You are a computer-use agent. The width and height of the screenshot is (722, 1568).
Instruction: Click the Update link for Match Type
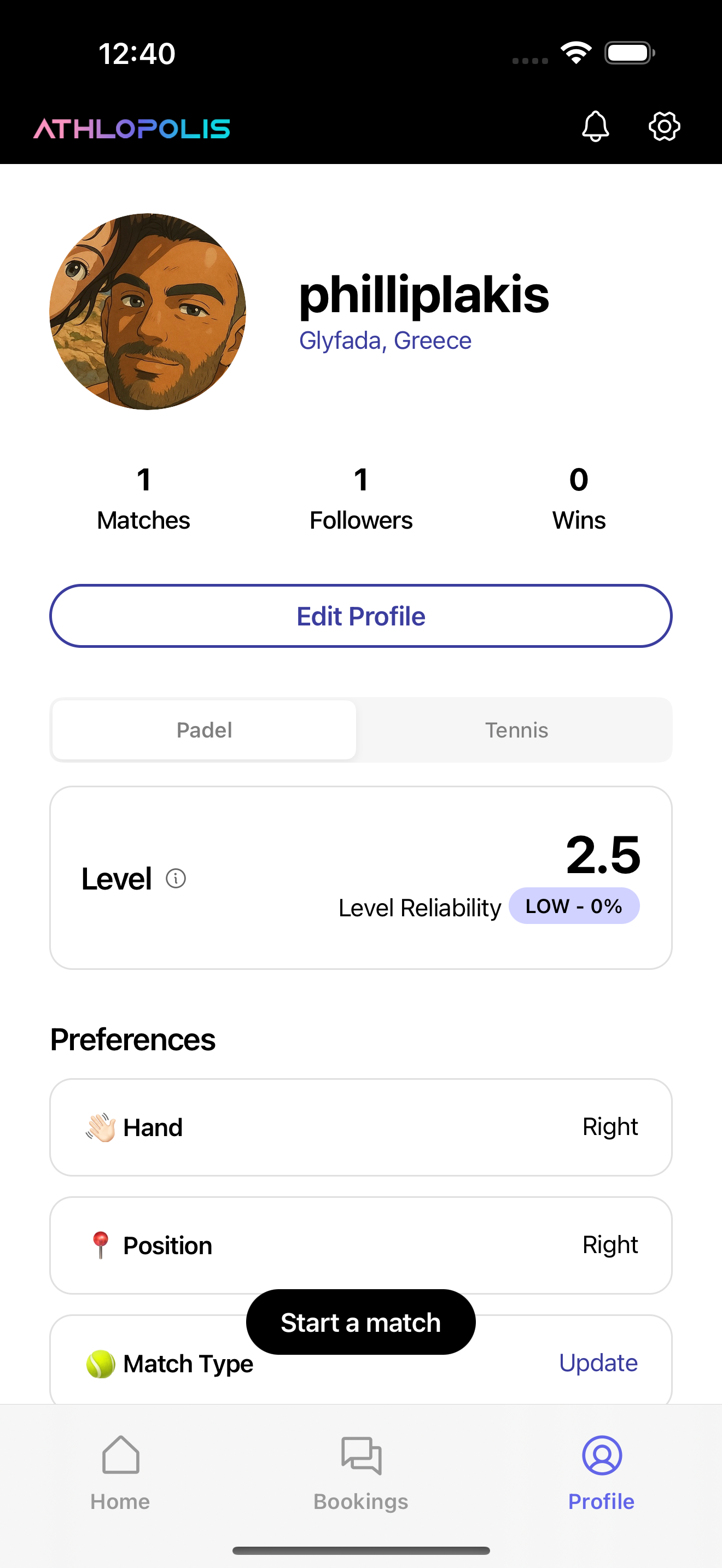pos(598,1363)
